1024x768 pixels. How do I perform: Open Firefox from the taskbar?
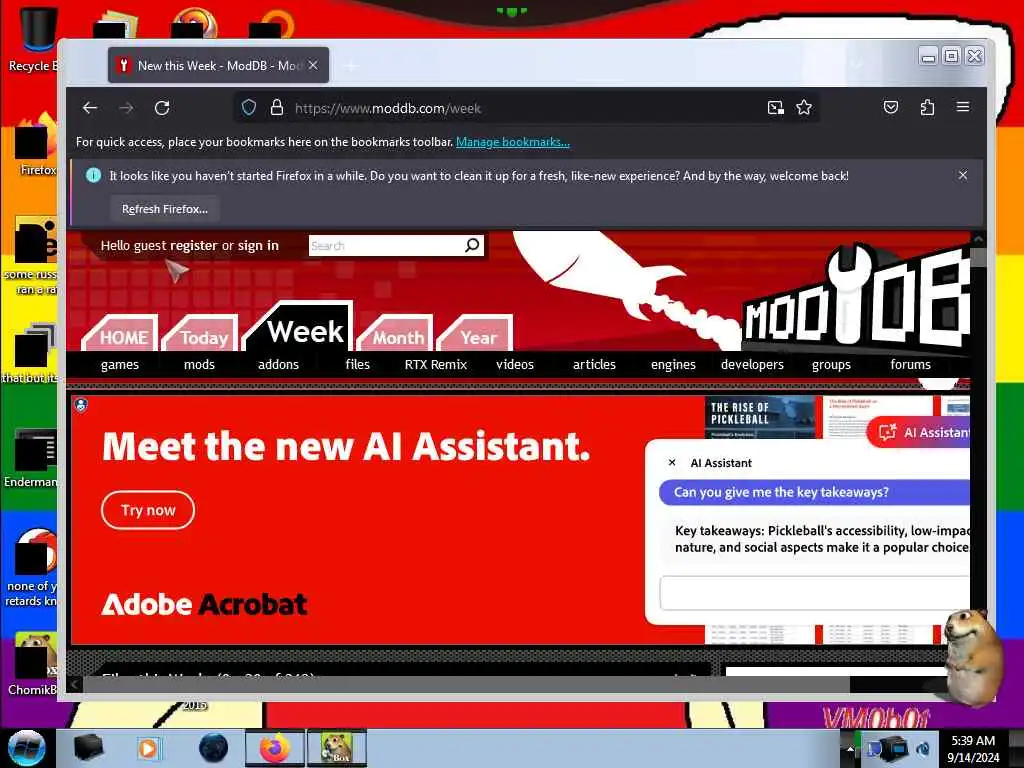tap(275, 748)
